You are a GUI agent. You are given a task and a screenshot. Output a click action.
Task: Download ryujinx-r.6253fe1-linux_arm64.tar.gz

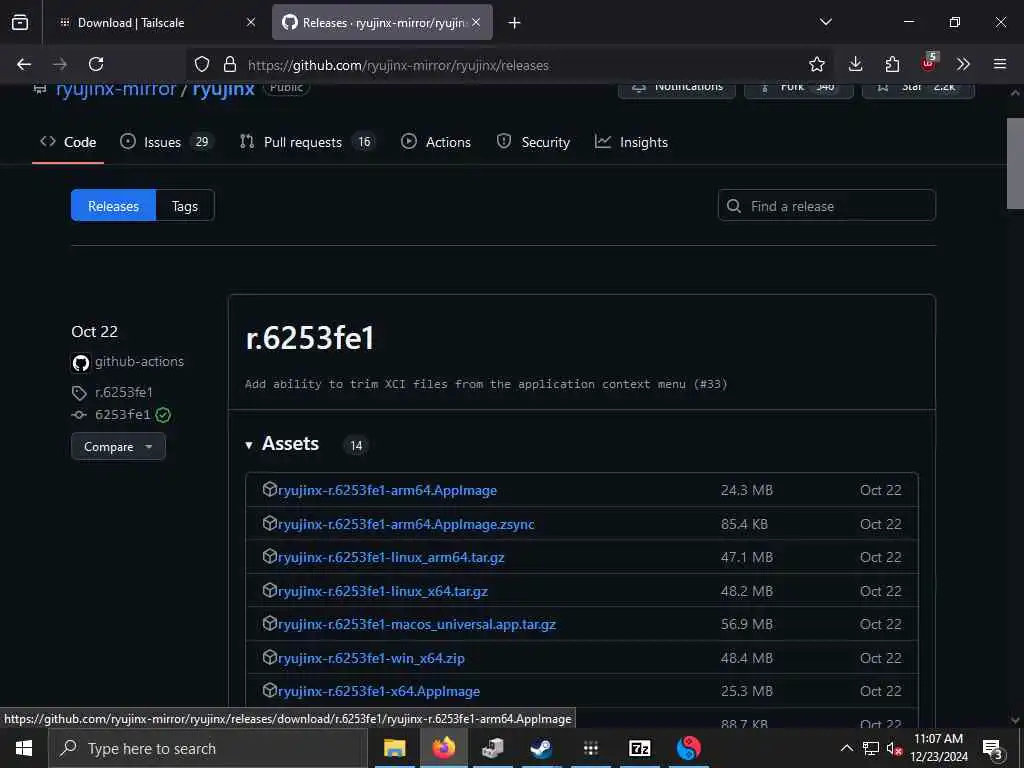click(x=391, y=557)
